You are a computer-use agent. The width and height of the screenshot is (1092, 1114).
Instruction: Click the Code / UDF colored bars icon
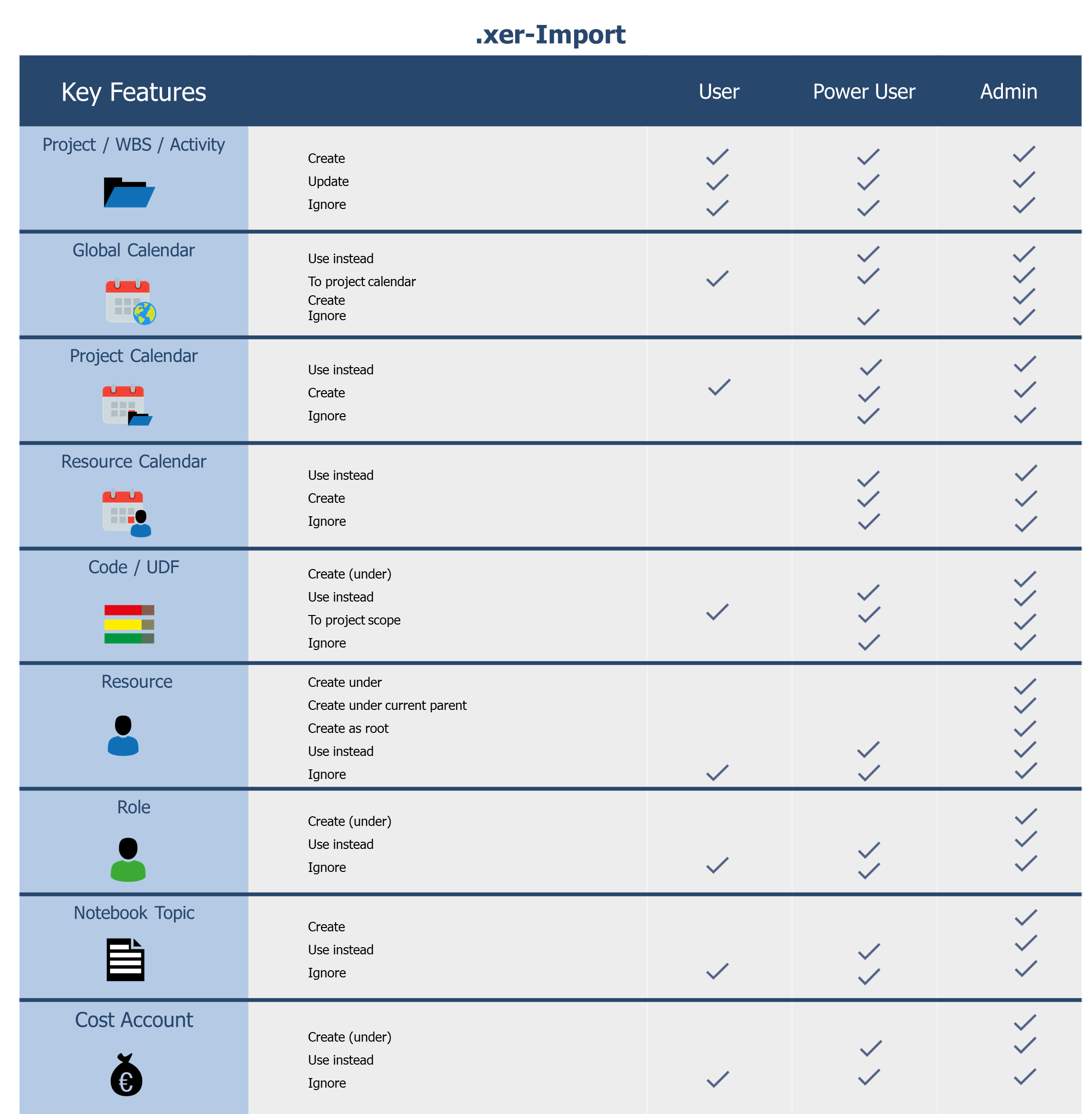pyautogui.click(x=129, y=624)
